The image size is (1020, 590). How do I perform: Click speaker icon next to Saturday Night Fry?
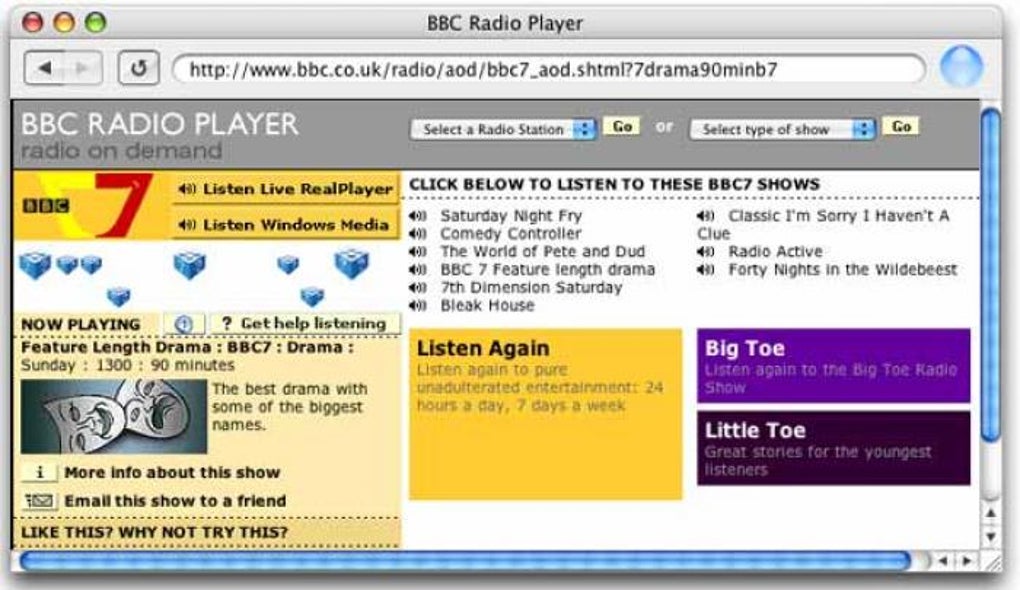(418, 216)
